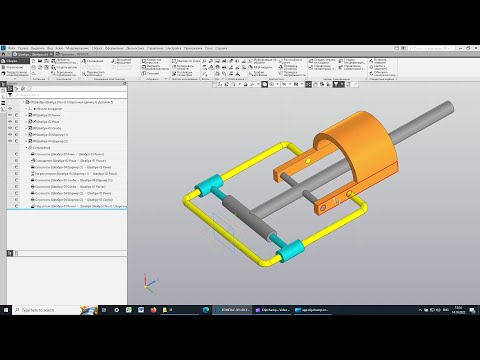Click the open file icon in ribbon
Viewport: 480px width, 360px height.
(x=40, y=61)
